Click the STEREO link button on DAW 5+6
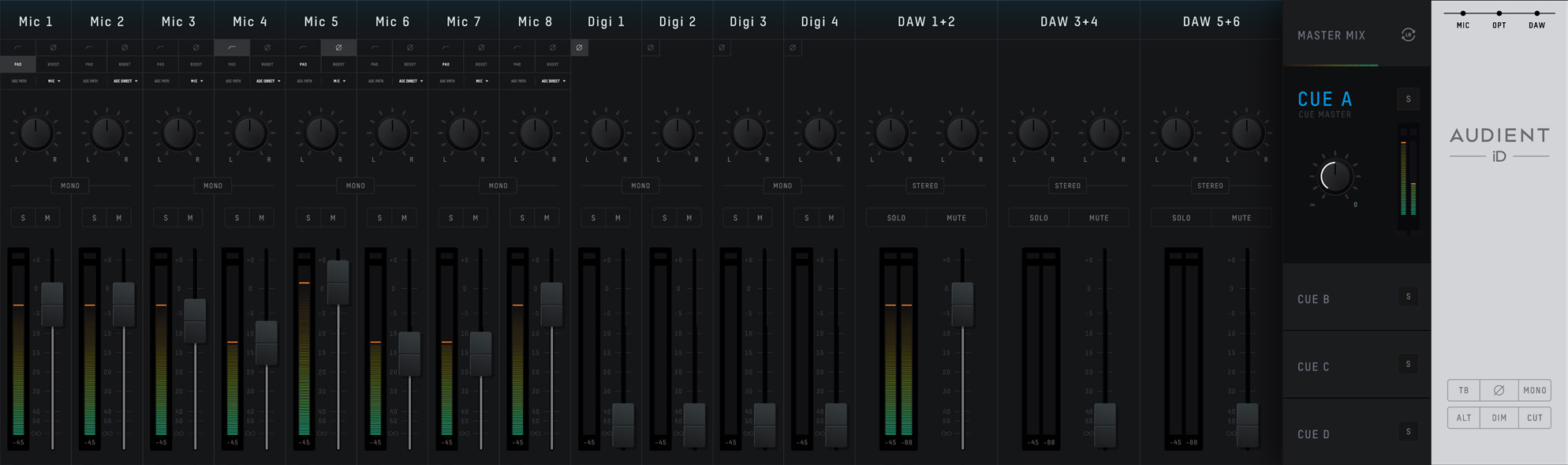The width and height of the screenshot is (1568, 465). (x=1210, y=186)
